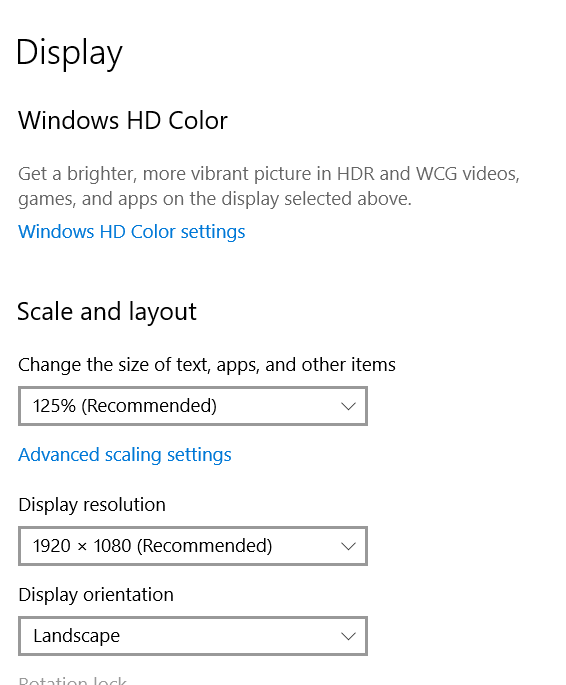Viewport: 566px width, 685px height.
Task: Click the chevron arrow on the resolution dropdown
Action: point(348,546)
